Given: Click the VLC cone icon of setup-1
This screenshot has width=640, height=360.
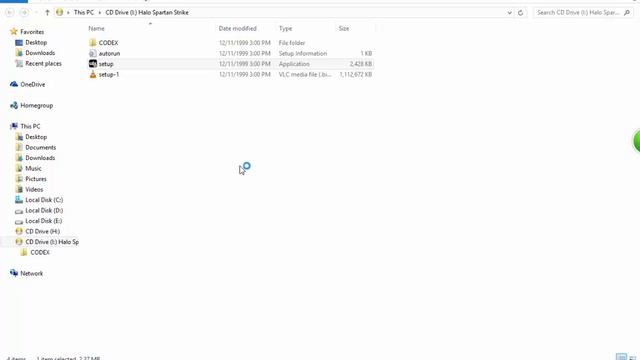Looking at the screenshot, I should coord(93,74).
